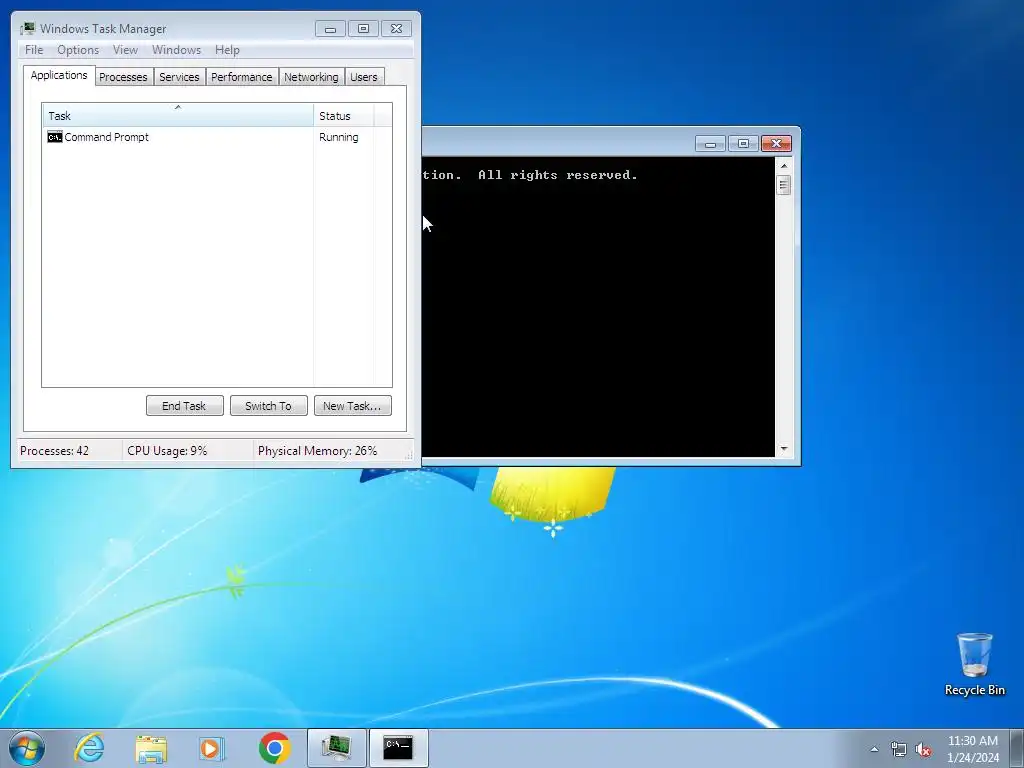1024x768 pixels.
Task: Open the Windows menu
Action: pos(176,50)
